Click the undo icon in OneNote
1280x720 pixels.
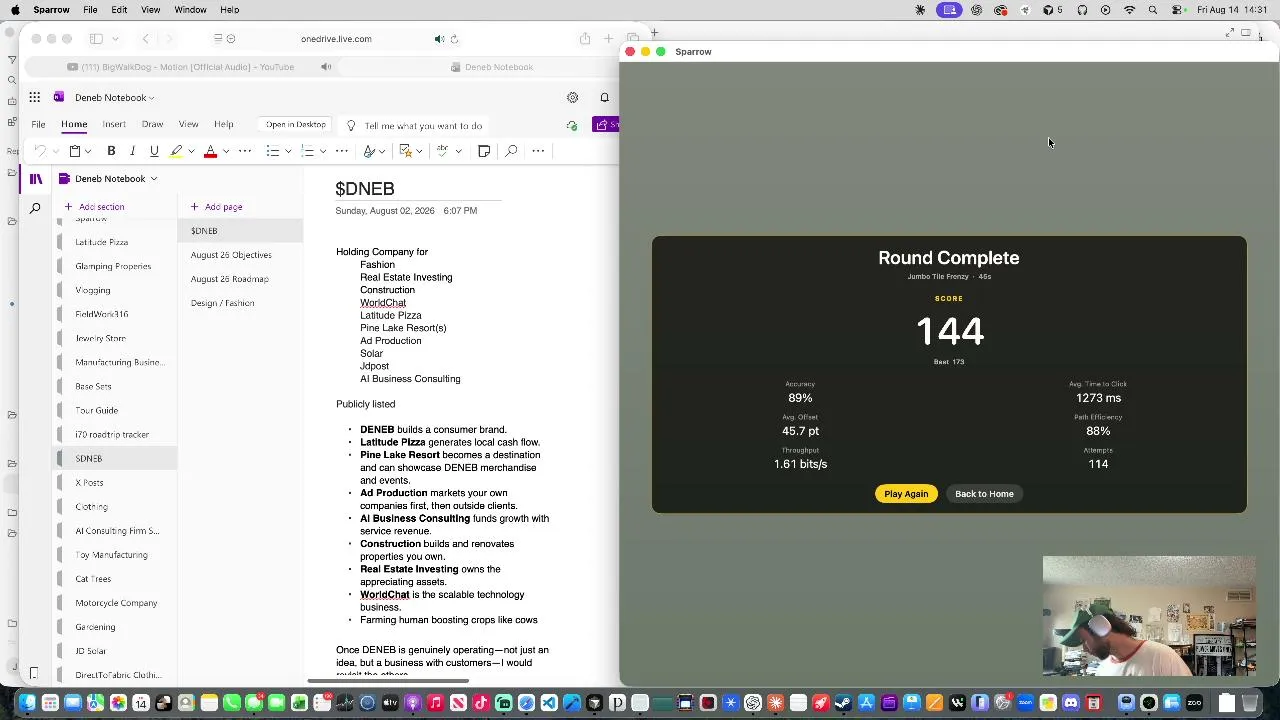(40, 151)
